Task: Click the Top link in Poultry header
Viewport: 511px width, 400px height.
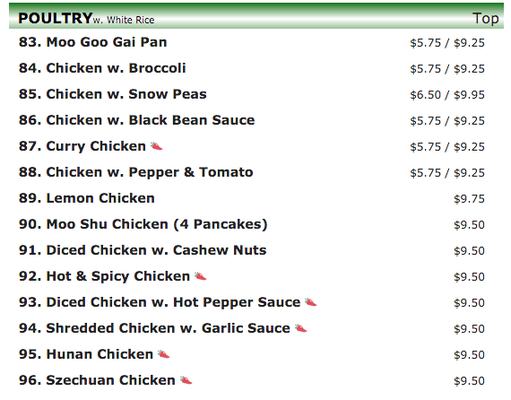Action: tap(486, 18)
